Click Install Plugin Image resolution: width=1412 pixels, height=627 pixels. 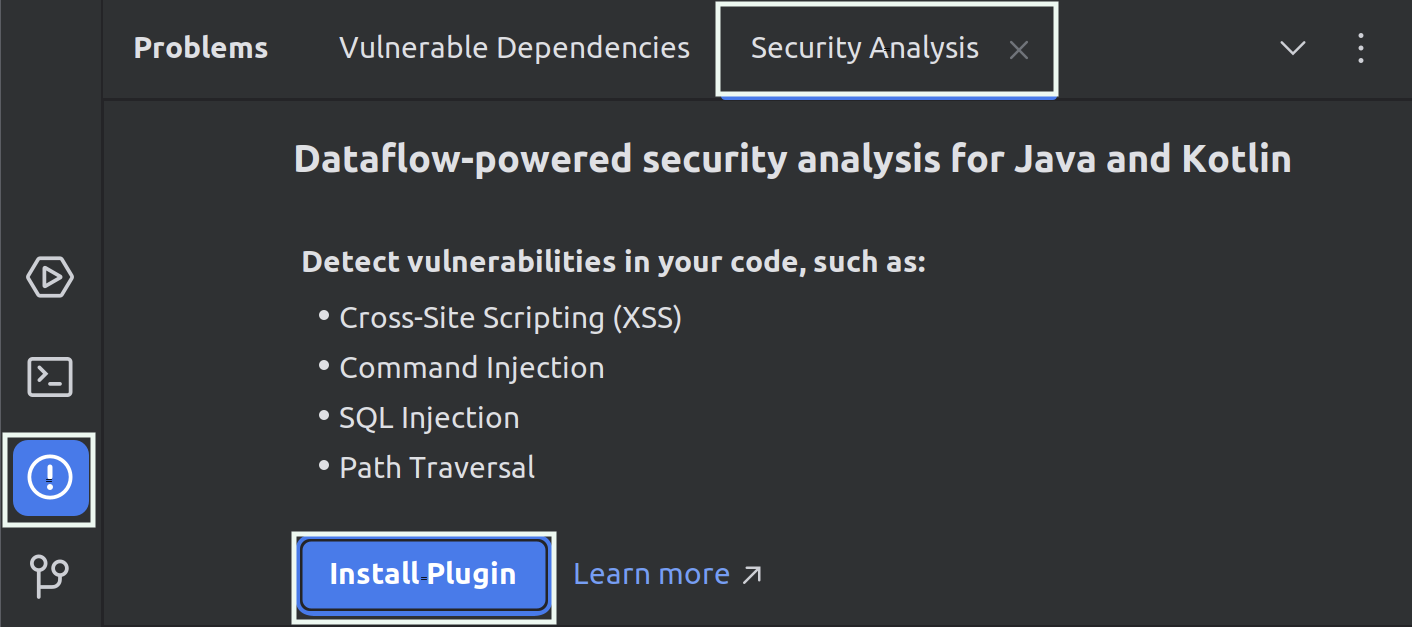pos(423,574)
